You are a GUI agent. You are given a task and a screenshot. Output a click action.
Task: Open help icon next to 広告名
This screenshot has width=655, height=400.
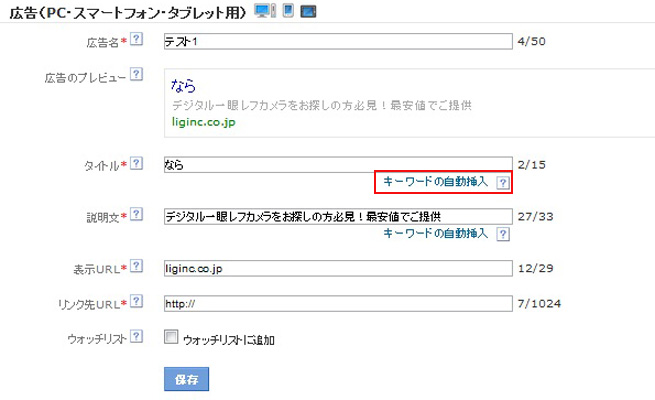136,39
